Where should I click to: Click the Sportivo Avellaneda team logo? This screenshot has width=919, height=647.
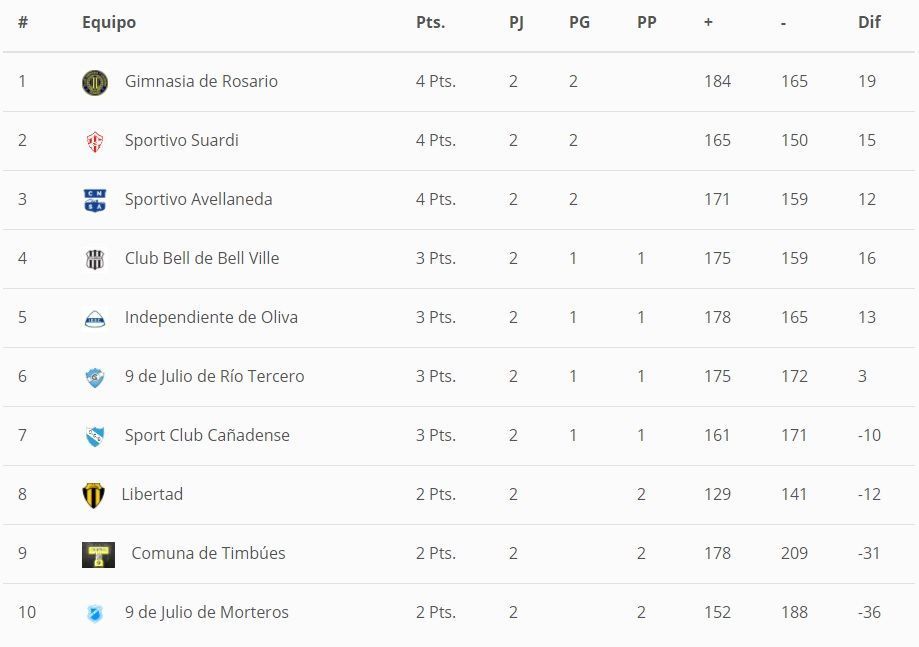tap(95, 200)
